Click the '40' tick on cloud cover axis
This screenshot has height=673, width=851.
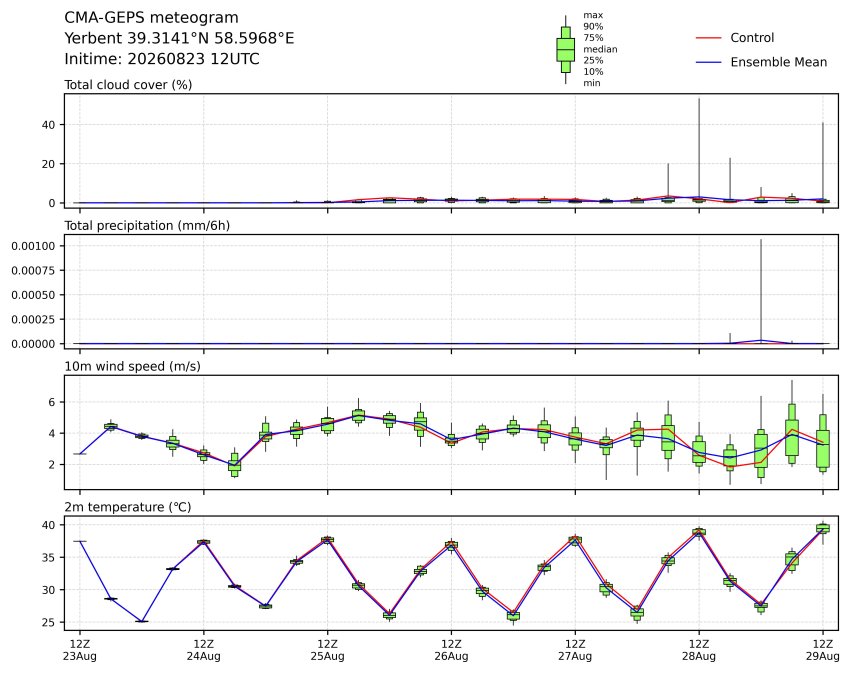49,125
